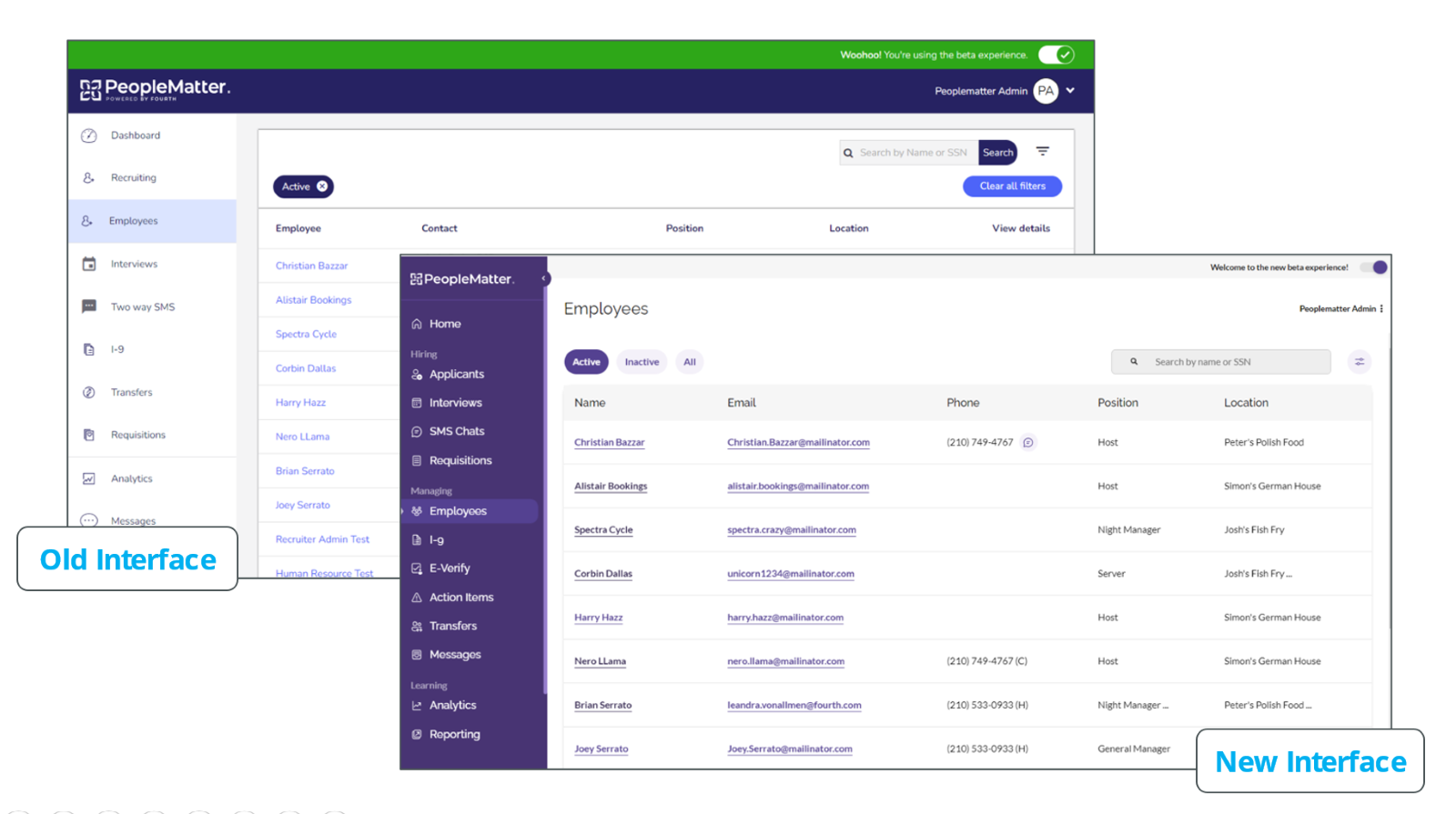Click the E-Verify checkmark icon
1456x814 pixels.
417,568
